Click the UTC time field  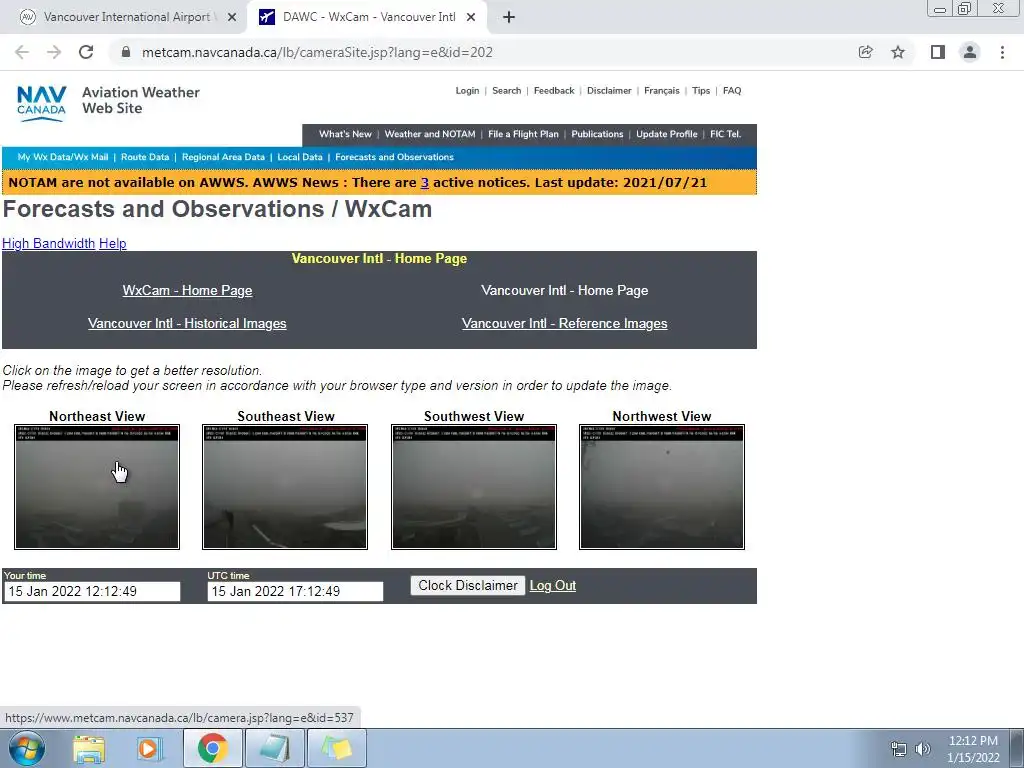(295, 592)
